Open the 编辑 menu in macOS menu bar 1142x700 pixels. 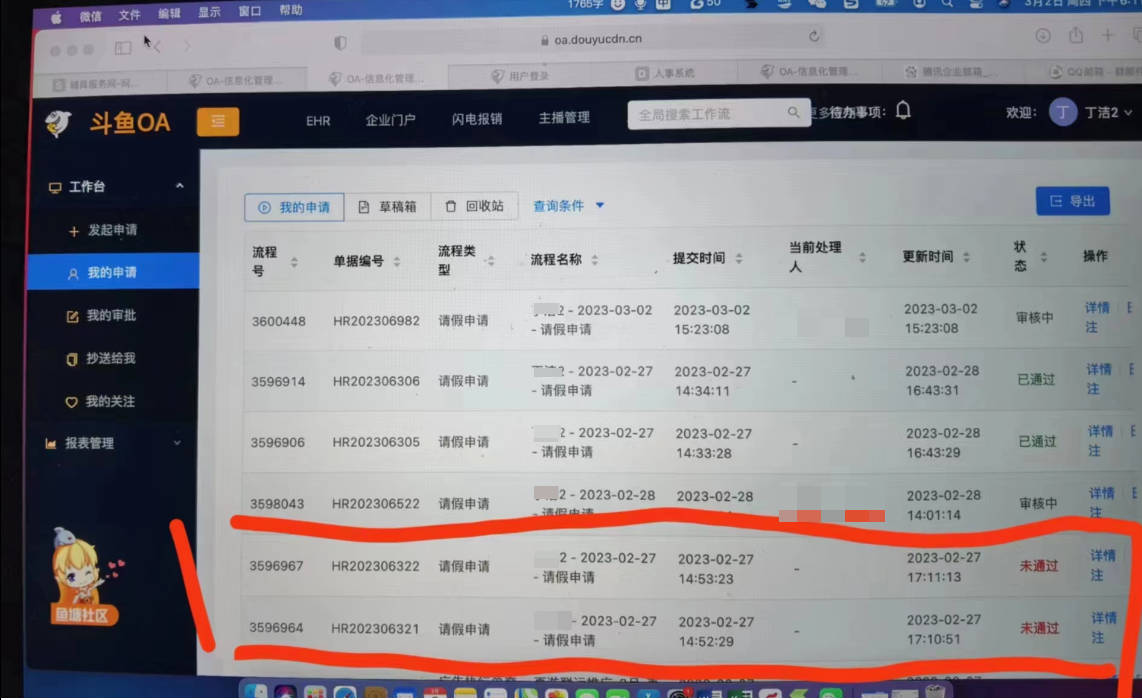[x=169, y=13]
